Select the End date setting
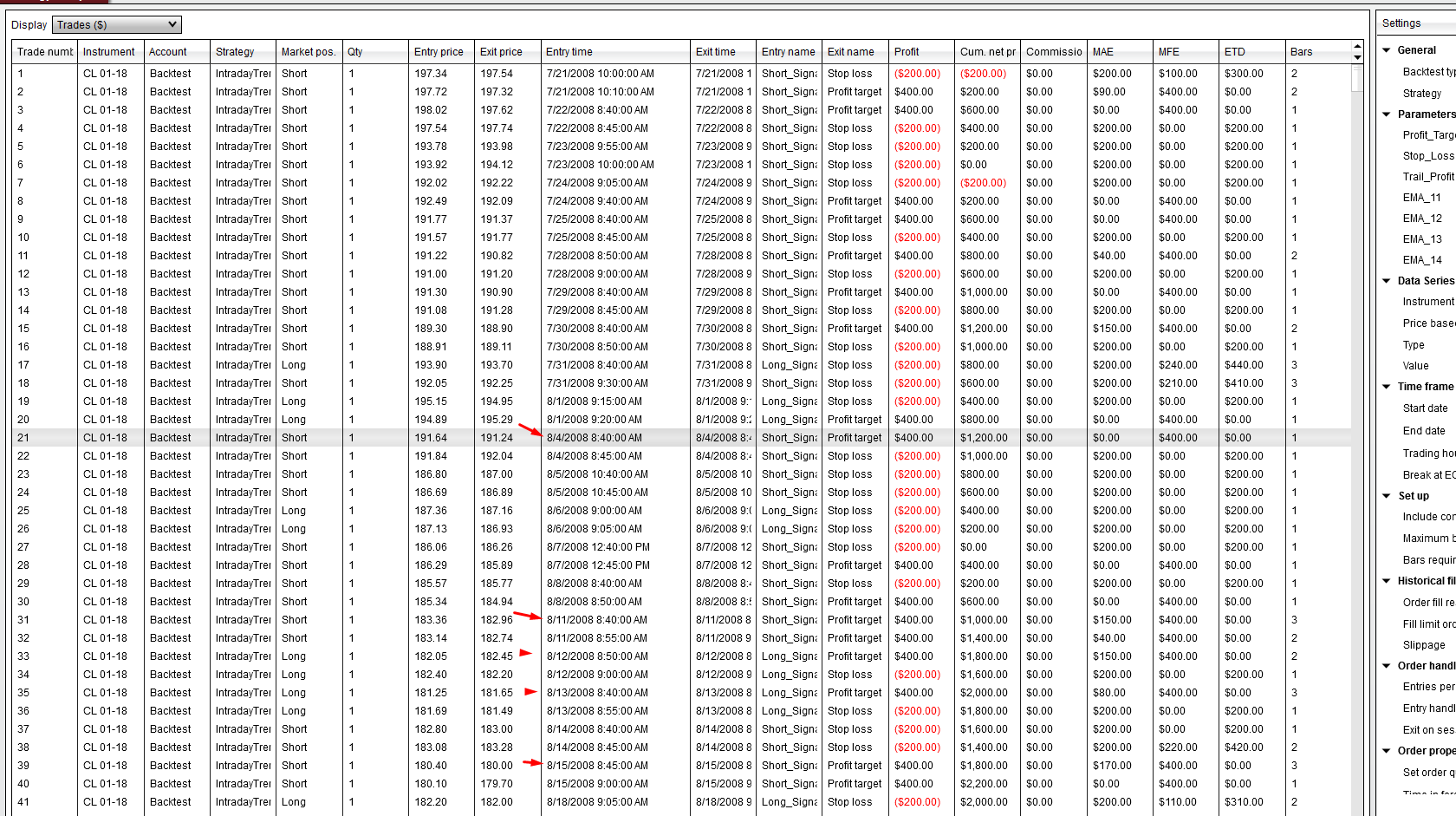 click(x=1425, y=431)
